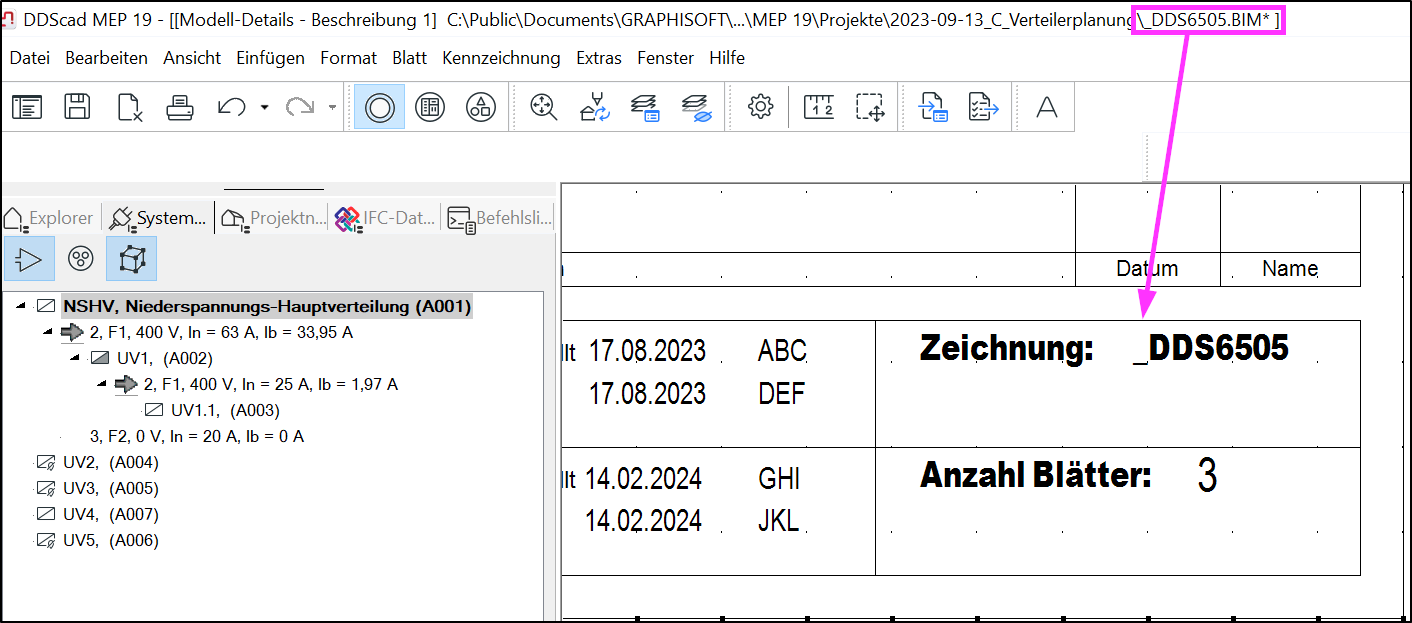Screen dimensions: 1412x623
Task: Open the redo history dropdown arrow
Action: 332,107
